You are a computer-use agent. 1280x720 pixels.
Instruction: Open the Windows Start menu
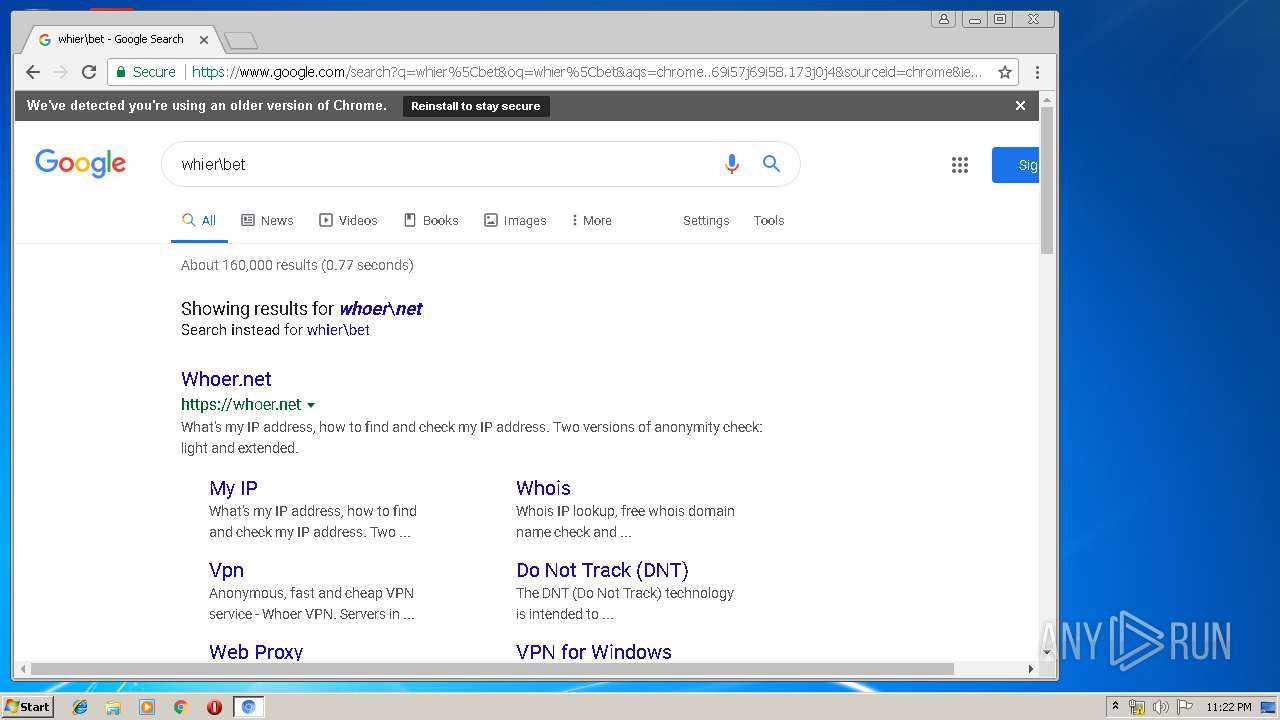(28, 707)
